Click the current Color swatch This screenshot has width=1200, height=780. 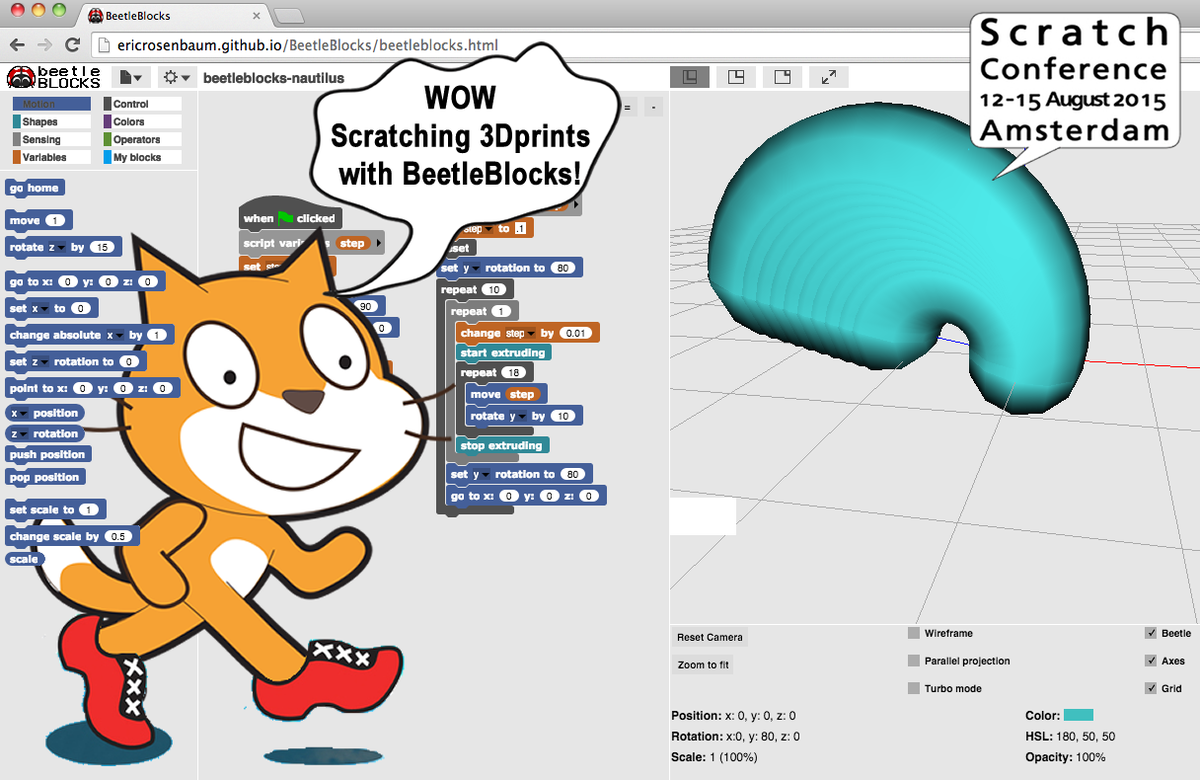[x=1078, y=715]
